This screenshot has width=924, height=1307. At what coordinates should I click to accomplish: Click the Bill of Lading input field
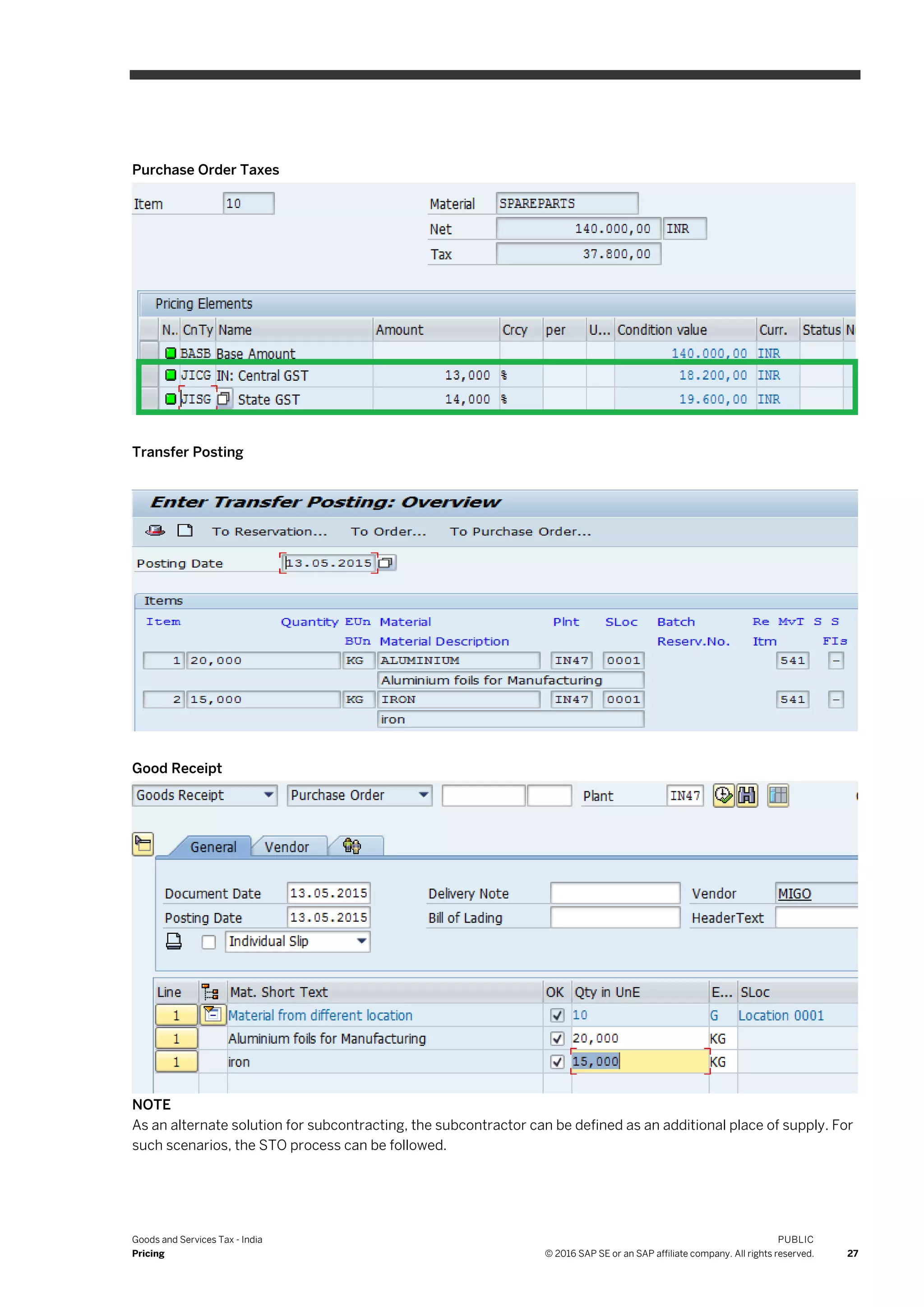click(615, 917)
